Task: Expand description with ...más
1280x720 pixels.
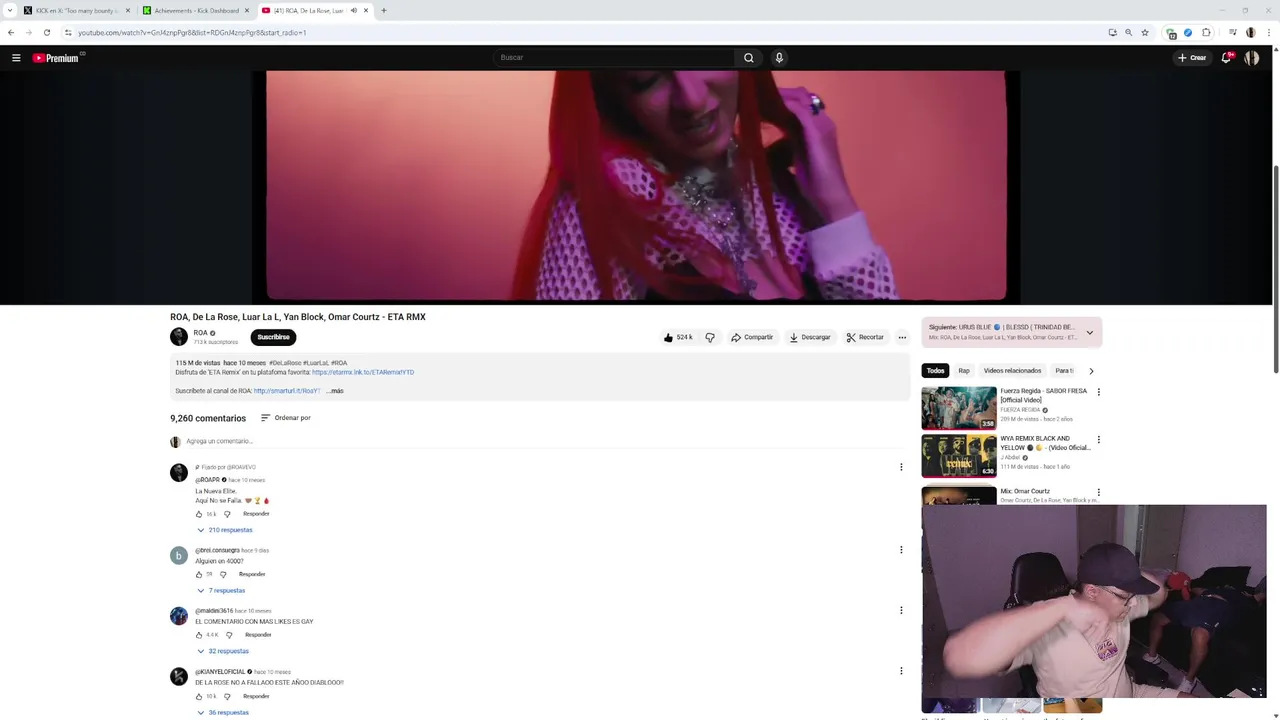Action: point(335,391)
